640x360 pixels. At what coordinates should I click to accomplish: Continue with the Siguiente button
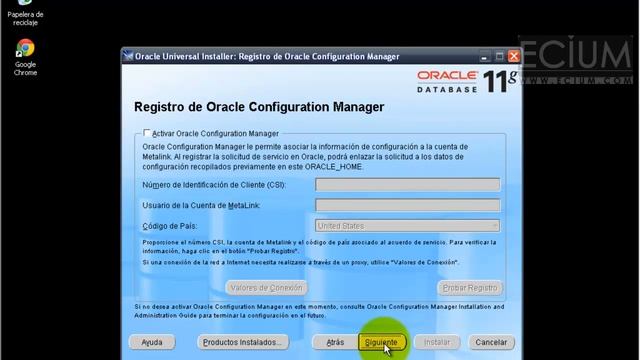pos(382,342)
